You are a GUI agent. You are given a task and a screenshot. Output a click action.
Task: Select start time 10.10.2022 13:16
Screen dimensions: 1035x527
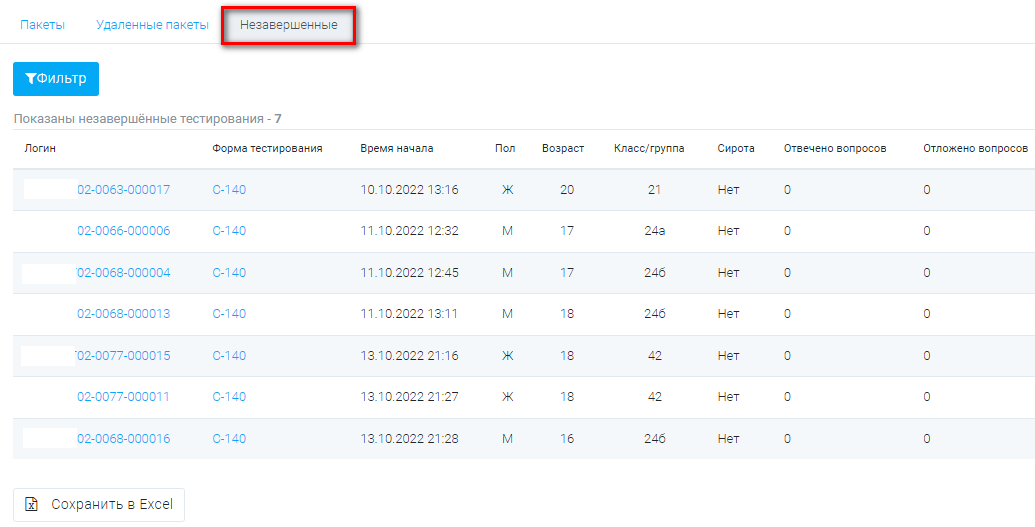[409, 190]
